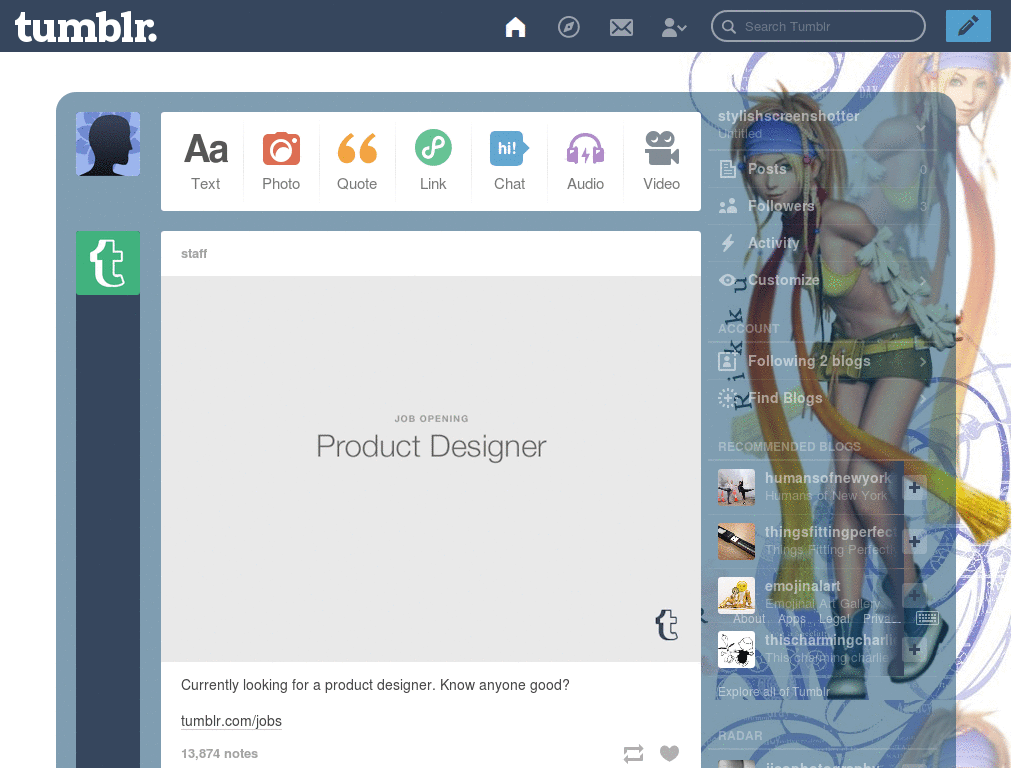Click the blue compose pencil button

pyautogui.click(x=968, y=26)
